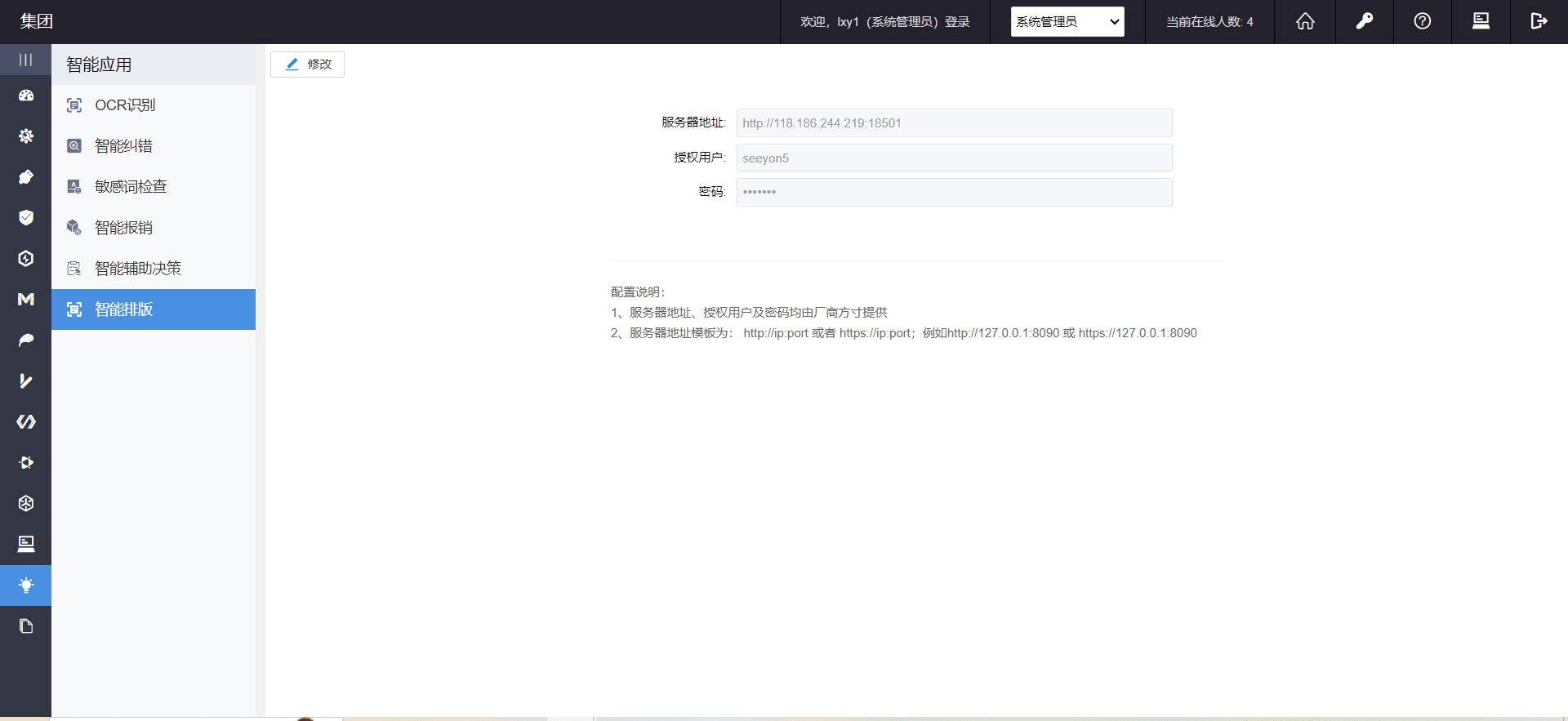Open the 系统管理员 role dropdown
The width and height of the screenshot is (1568, 721).
point(1067,22)
